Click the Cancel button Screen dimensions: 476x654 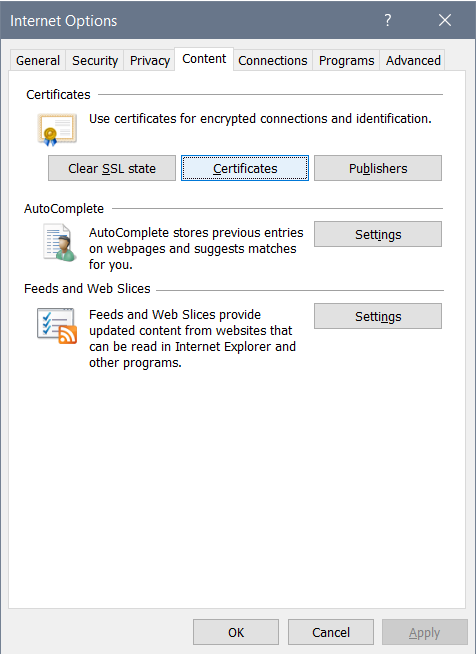[331, 632]
